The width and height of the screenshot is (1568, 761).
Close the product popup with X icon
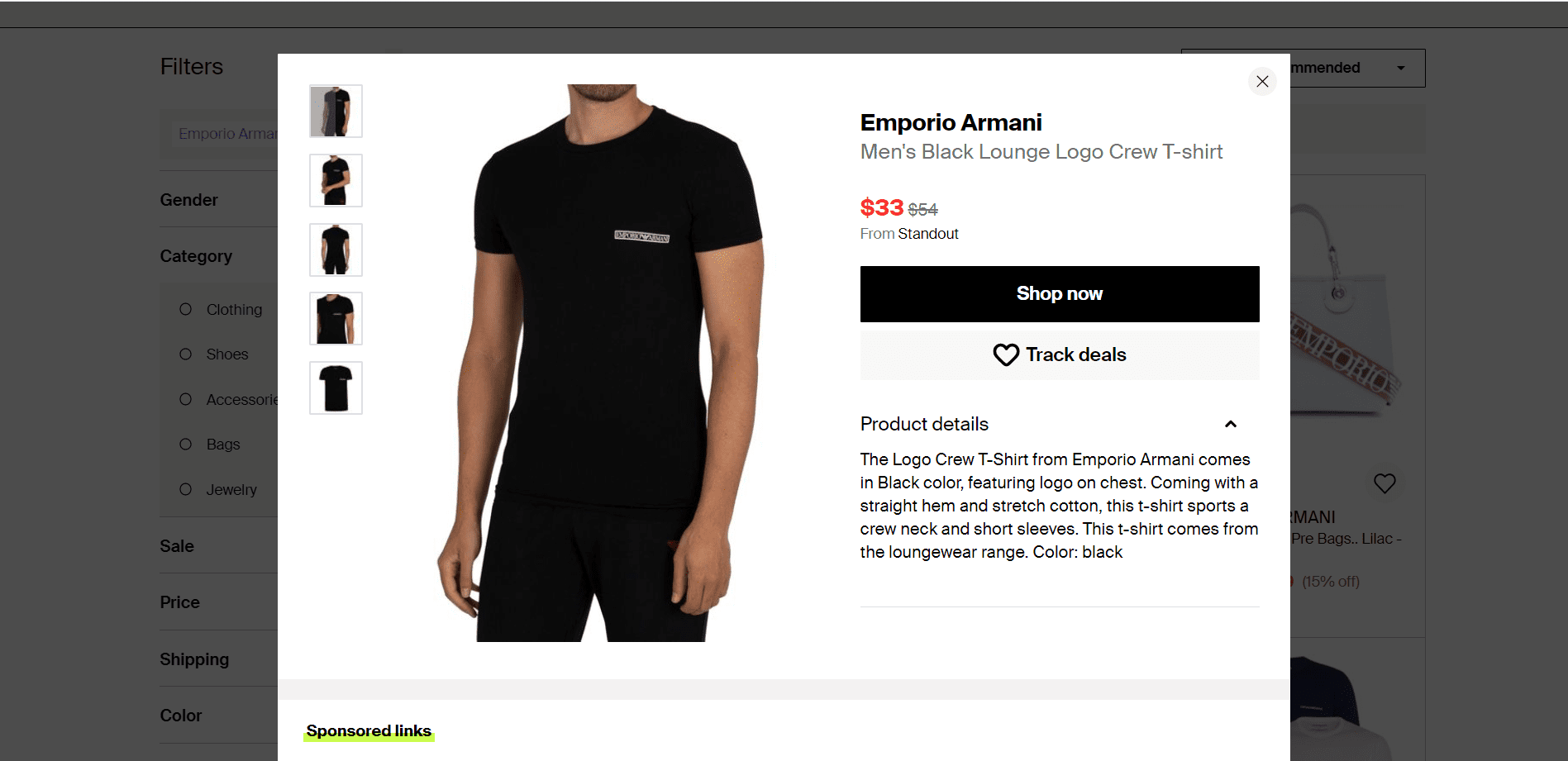[x=1262, y=81]
